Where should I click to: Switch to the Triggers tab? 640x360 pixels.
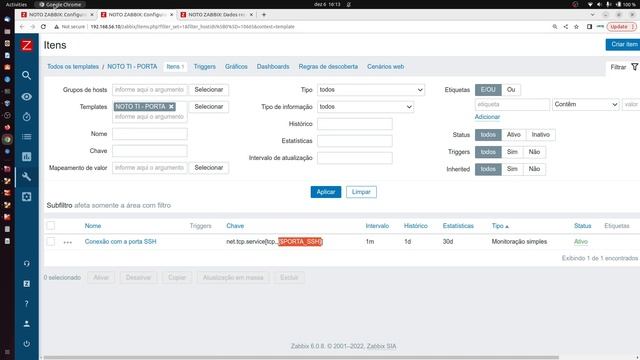click(x=204, y=67)
